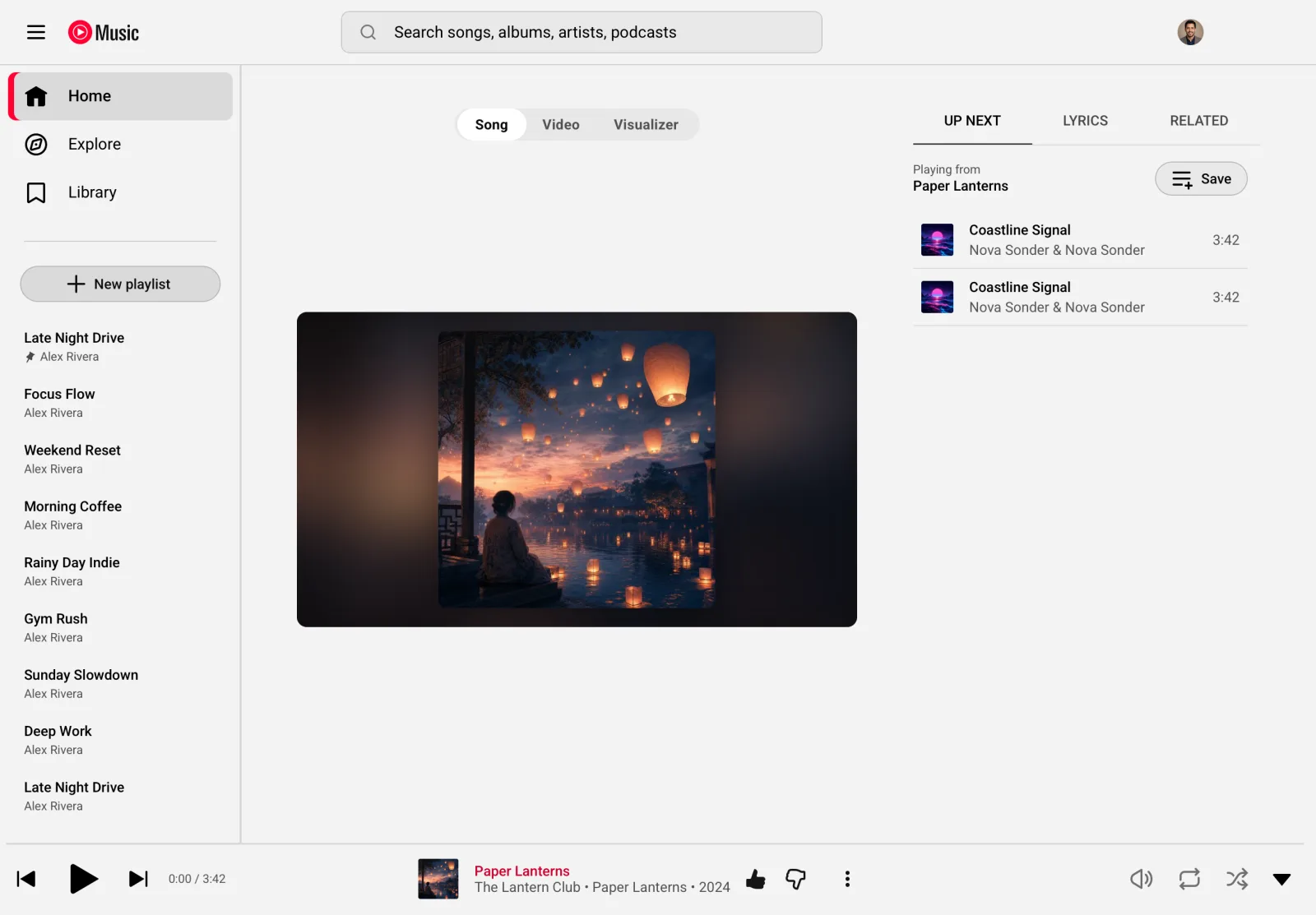Collapse the player with the down arrow
The image size is (1316, 915).
pos(1281,880)
